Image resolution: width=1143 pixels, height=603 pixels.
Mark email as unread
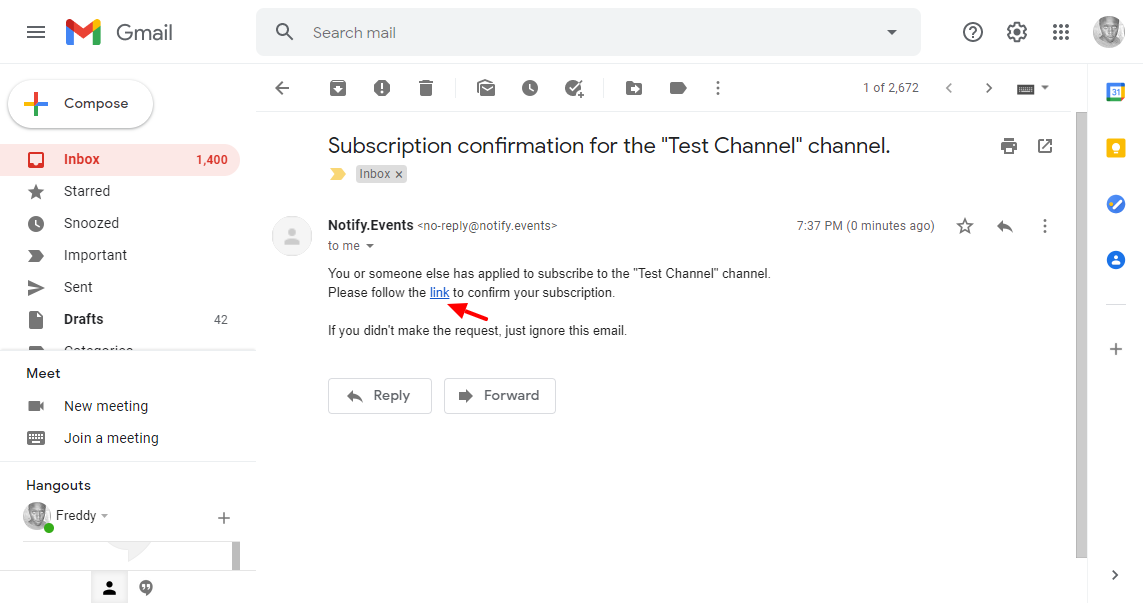tap(485, 88)
